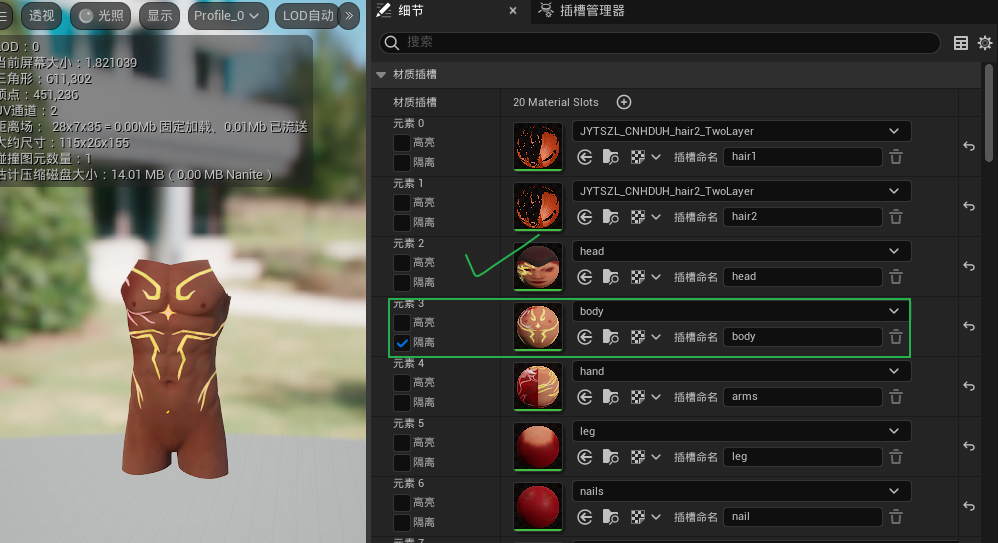
Task: Open 透视 perspective view menu
Action: click(41, 16)
